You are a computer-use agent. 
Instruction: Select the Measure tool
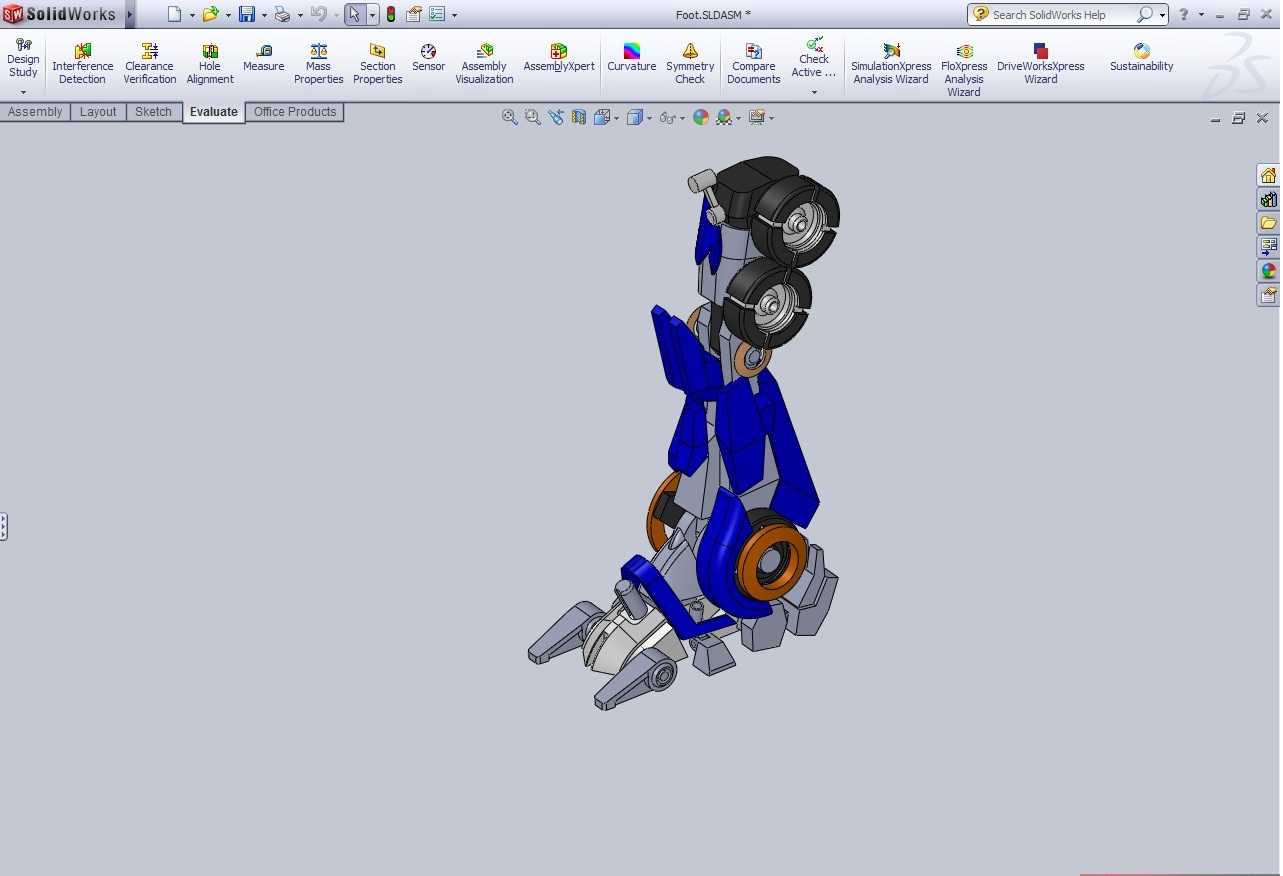[264, 58]
